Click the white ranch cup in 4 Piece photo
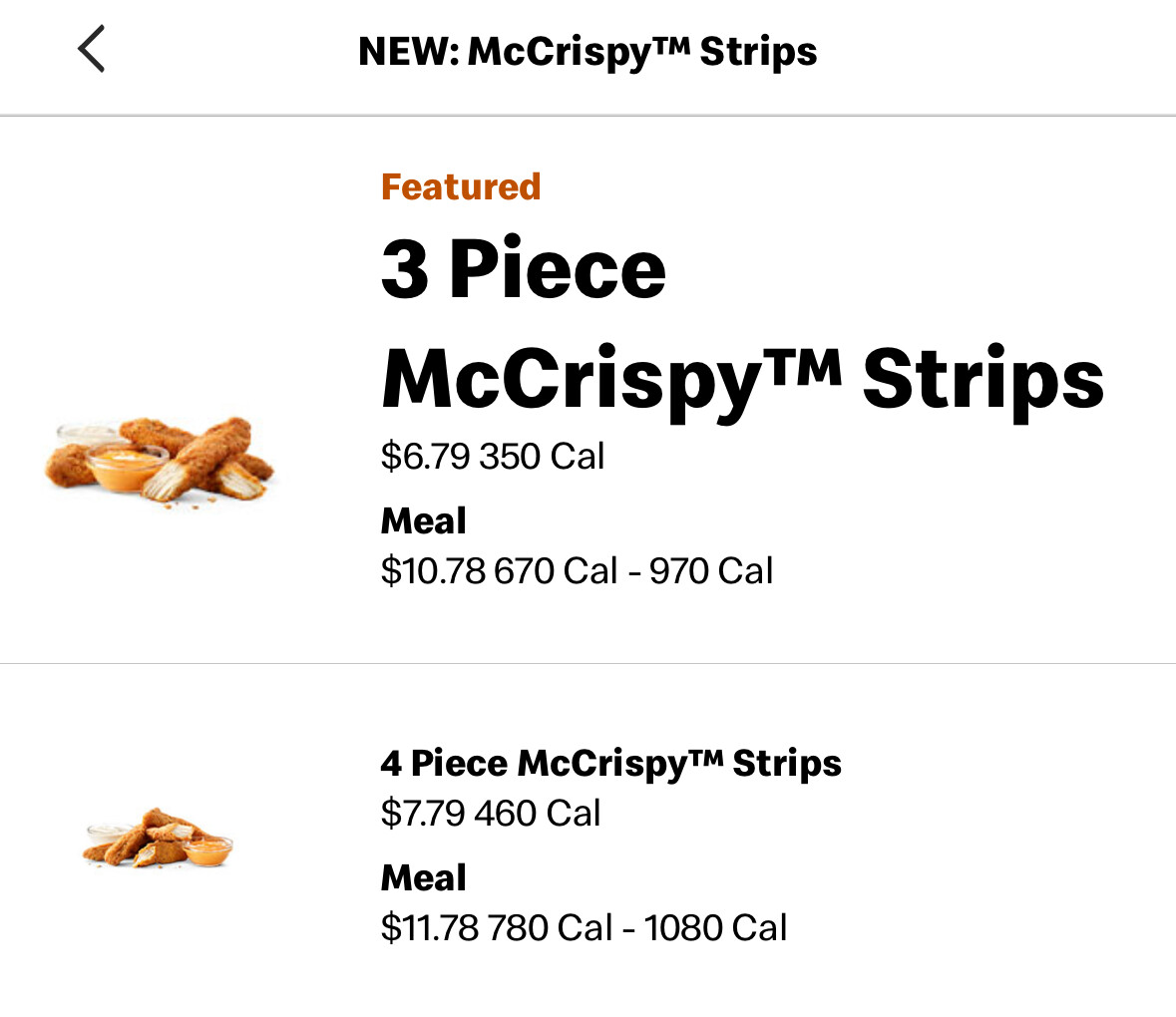Viewport: 1176px width, 1017px height. 107,832
